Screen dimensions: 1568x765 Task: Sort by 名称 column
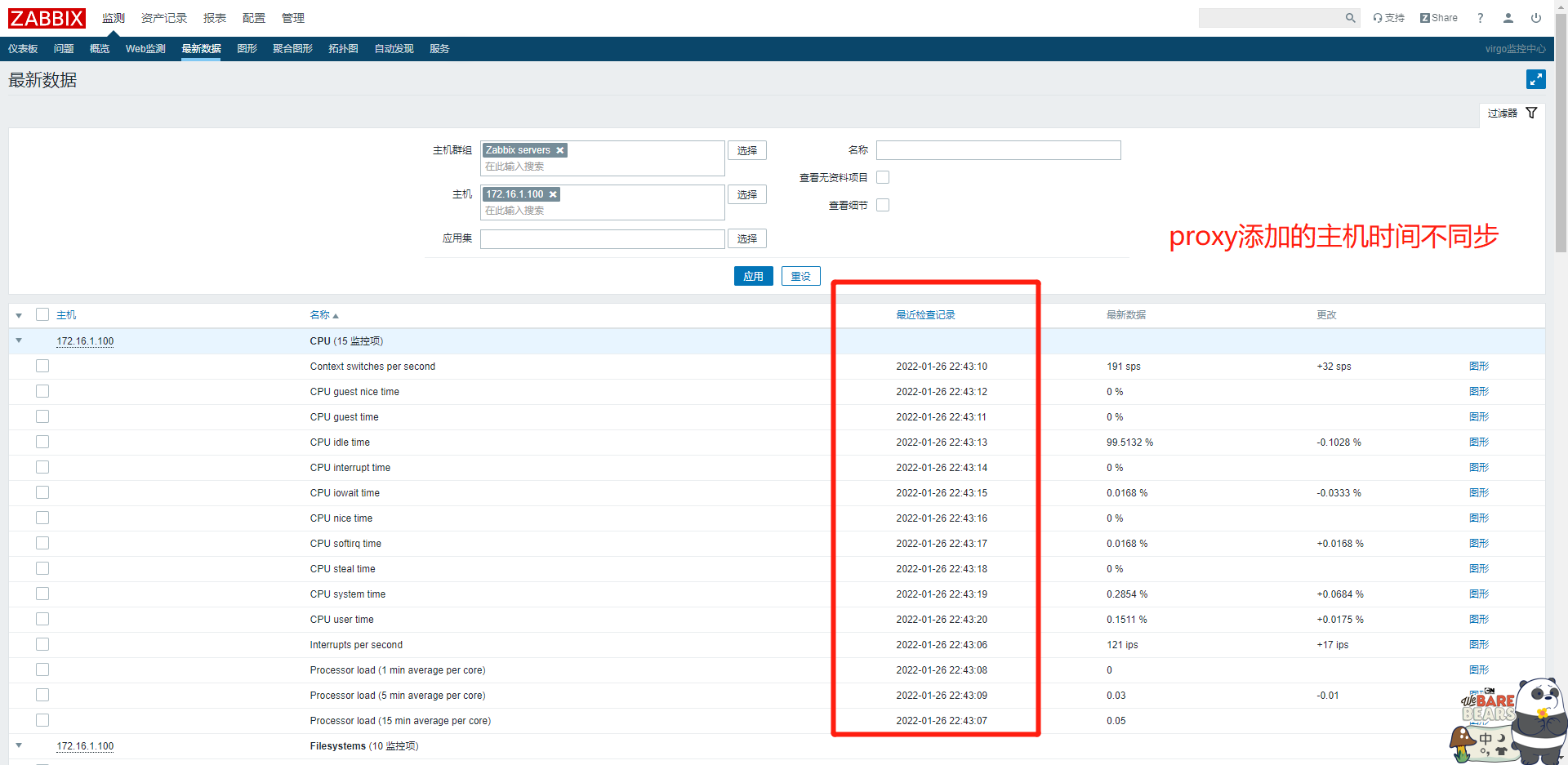(323, 315)
